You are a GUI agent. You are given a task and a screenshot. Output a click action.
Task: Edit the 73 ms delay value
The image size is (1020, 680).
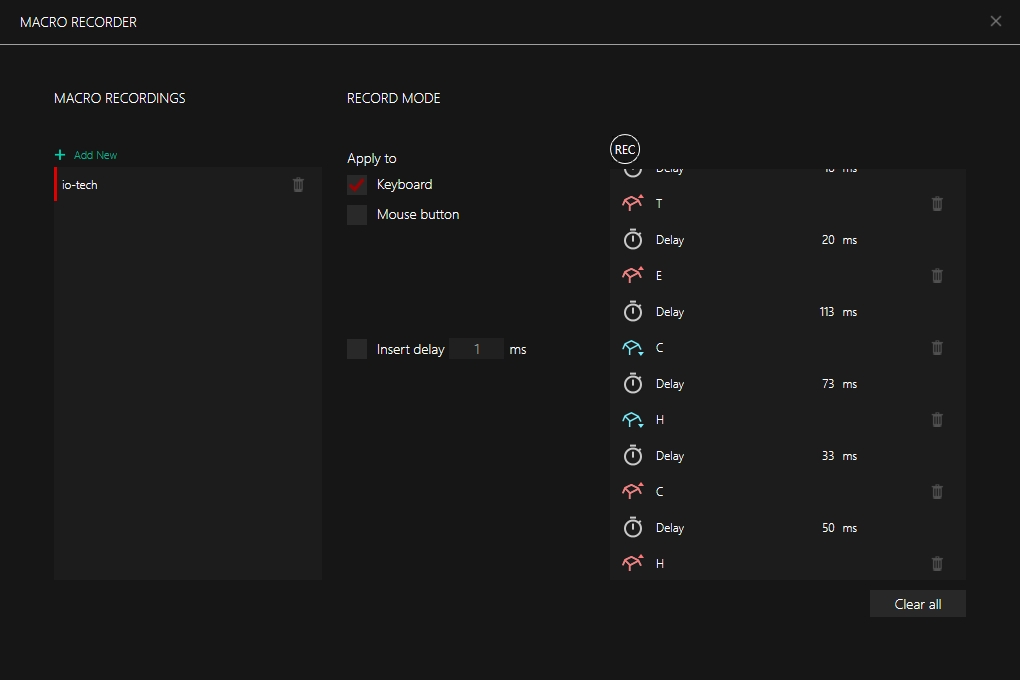[x=827, y=384]
